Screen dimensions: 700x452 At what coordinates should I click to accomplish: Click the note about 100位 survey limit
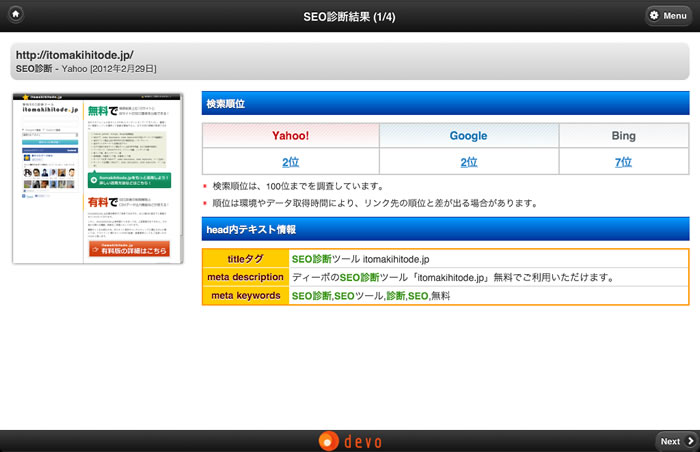[298, 186]
